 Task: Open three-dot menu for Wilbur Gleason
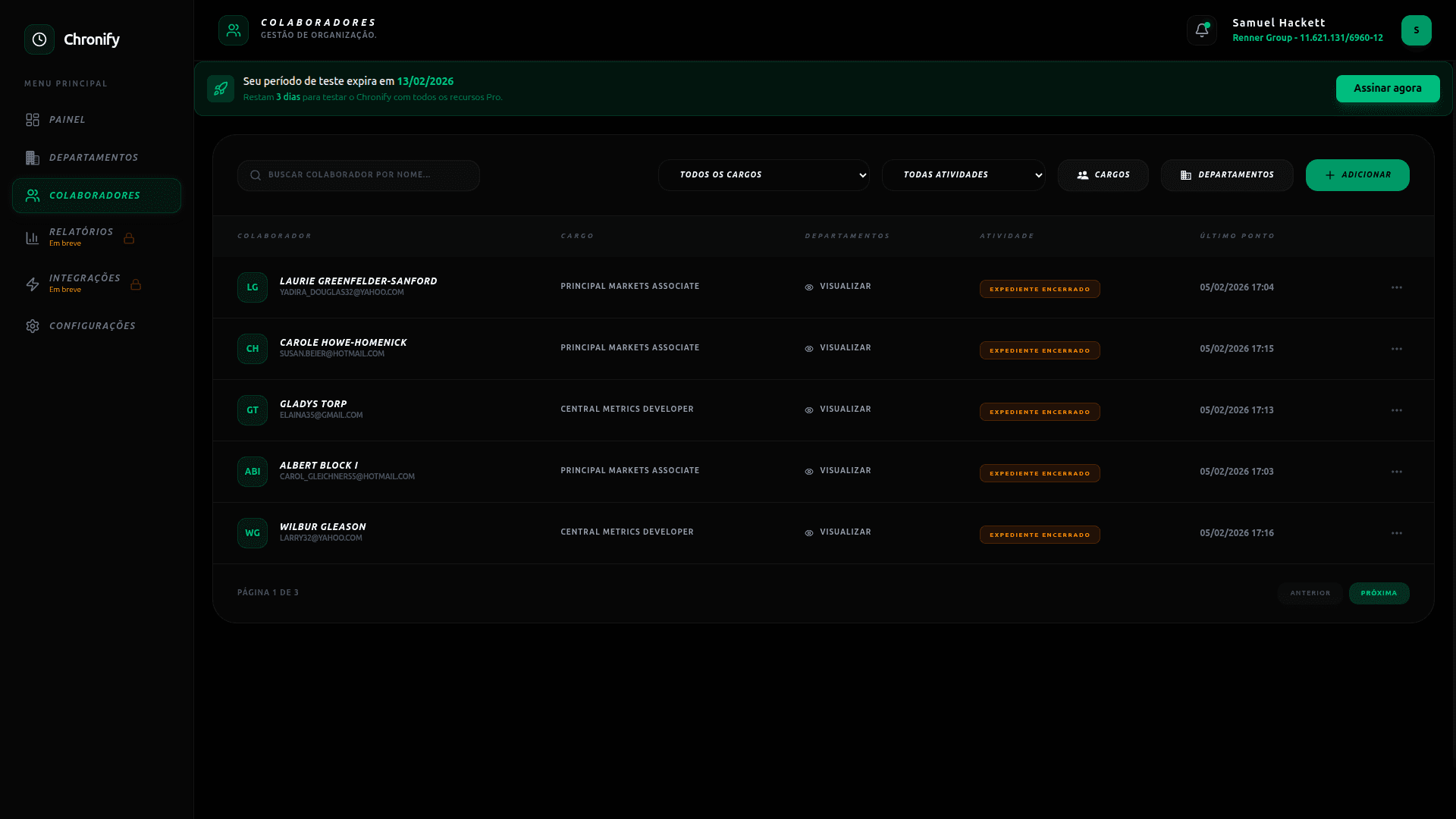click(1396, 533)
